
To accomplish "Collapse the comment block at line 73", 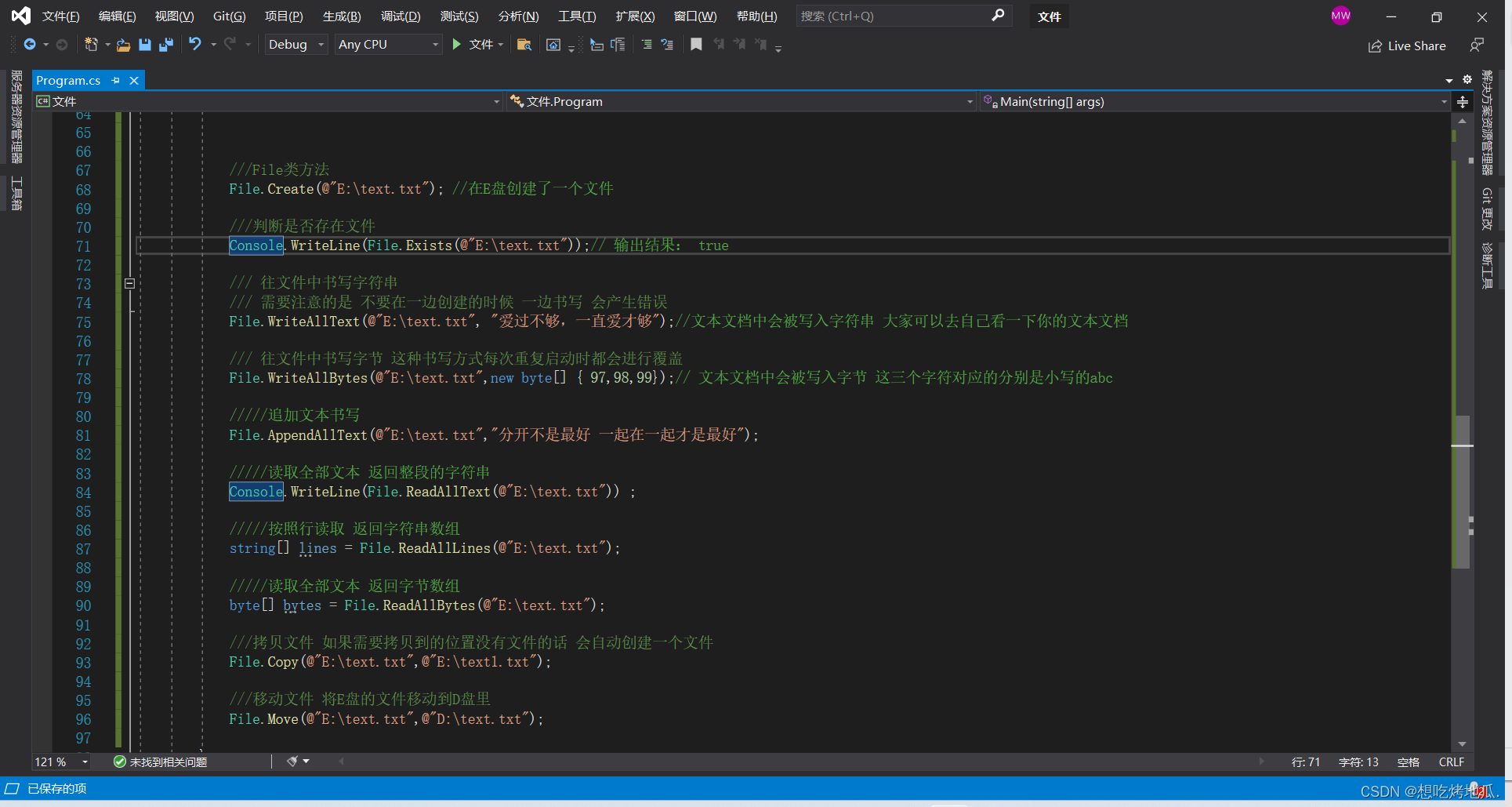I will click(129, 283).
